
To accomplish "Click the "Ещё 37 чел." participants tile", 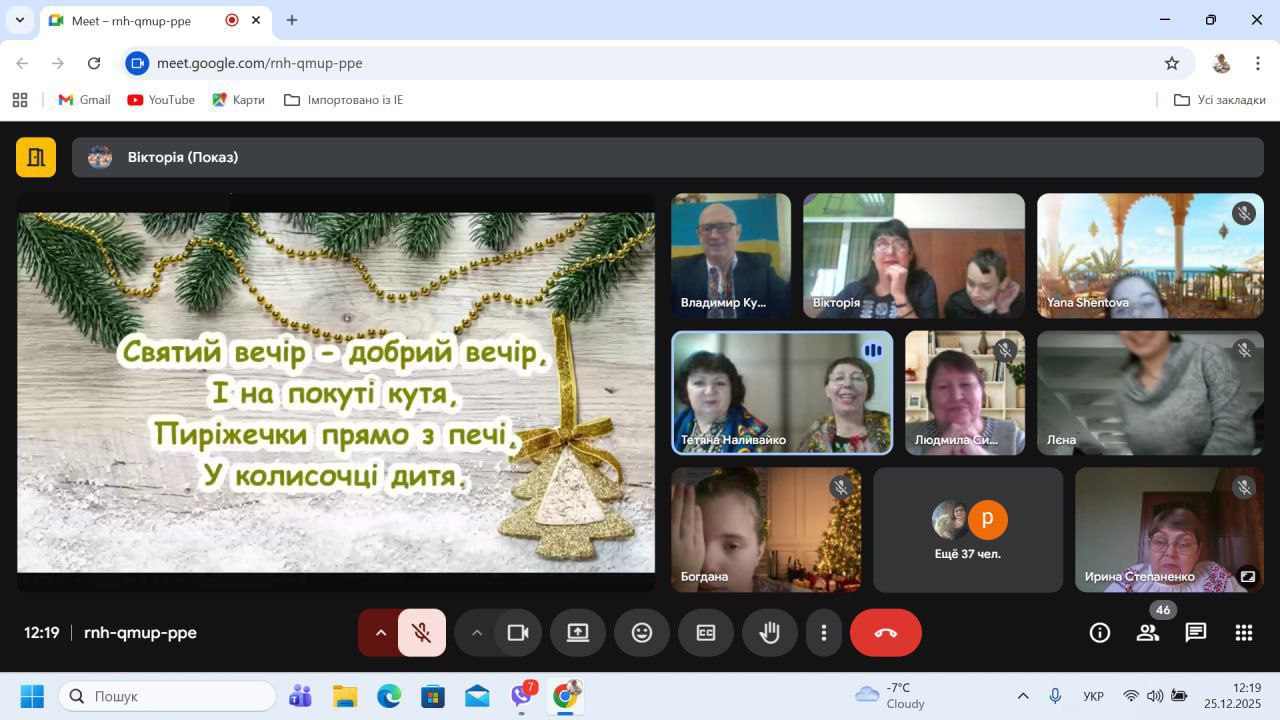I will pos(968,530).
